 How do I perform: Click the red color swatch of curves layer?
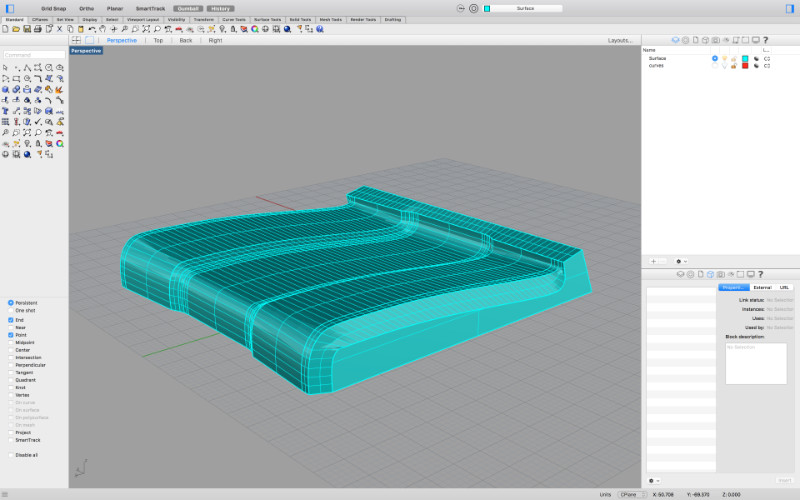[x=745, y=66]
